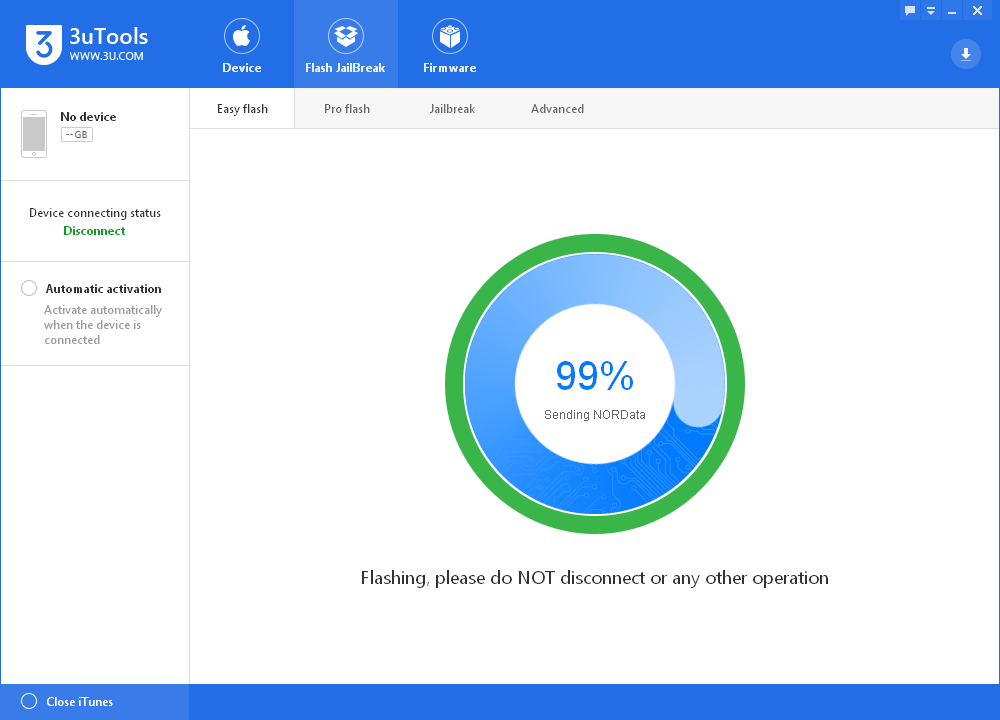1000x720 pixels.
Task: Switch to the Easy flash tab
Action: 242,109
